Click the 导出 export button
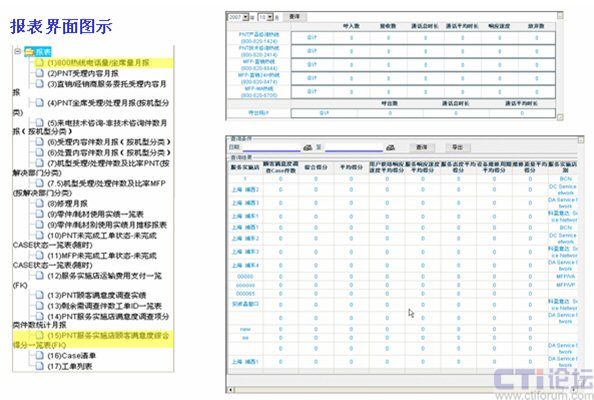The width and height of the screenshot is (594, 400). pyautogui.click(x=458, y=147)
